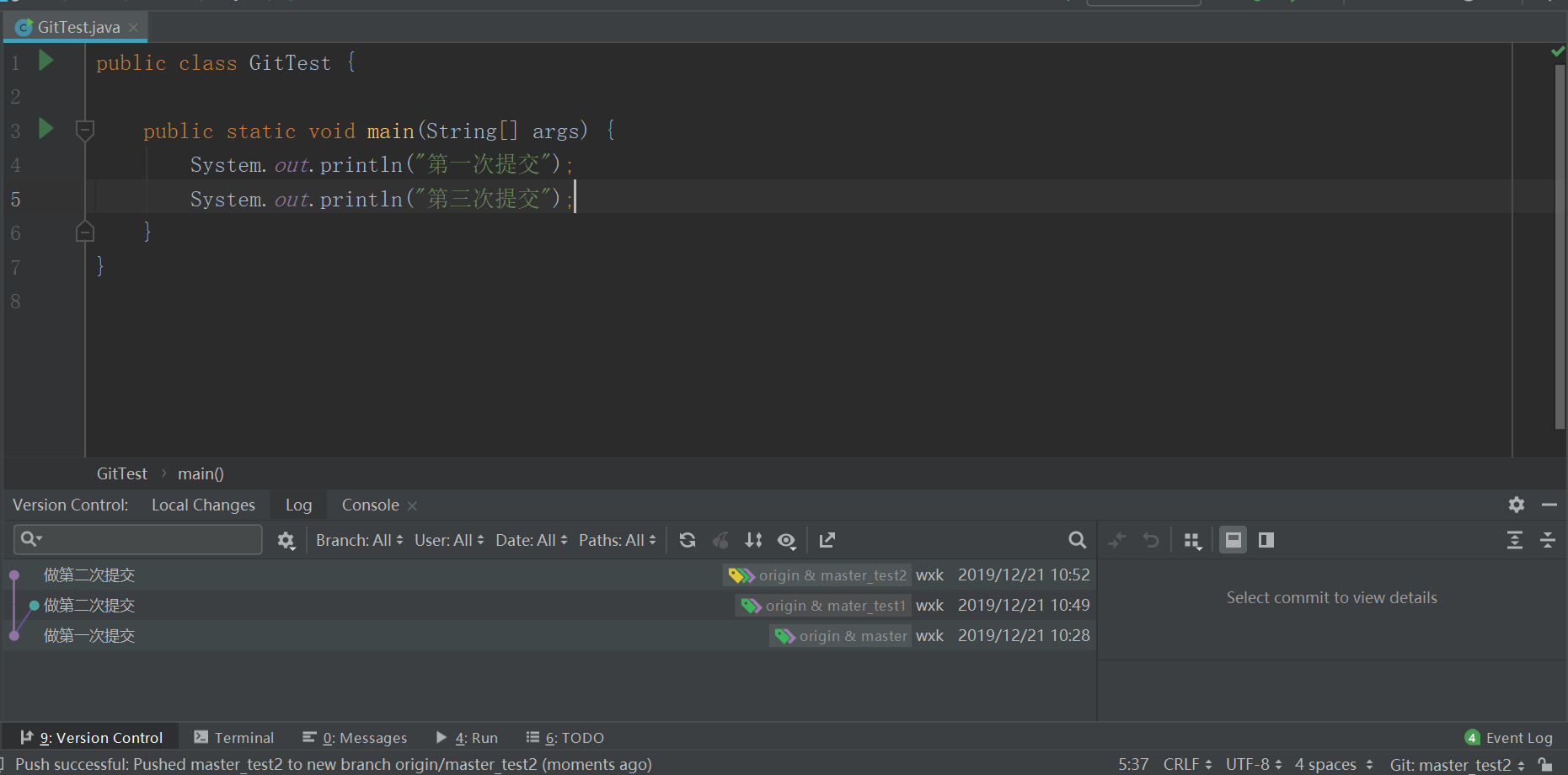This screenshot has width=1568, height=775.
Task: Toggle the details panel at bottom layout
Action: tap(1233, 540)
